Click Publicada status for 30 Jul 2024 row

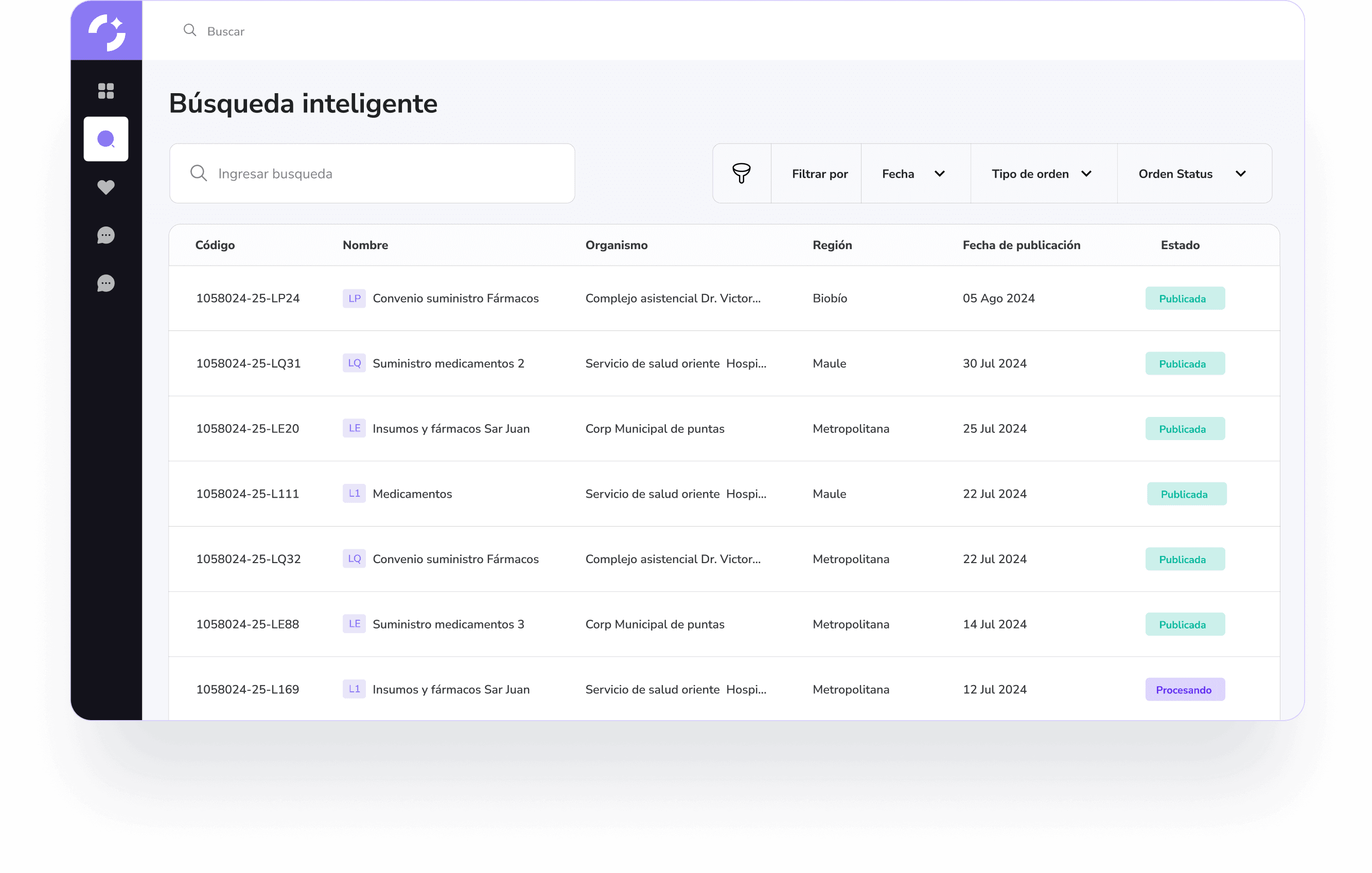point(1185,363)
